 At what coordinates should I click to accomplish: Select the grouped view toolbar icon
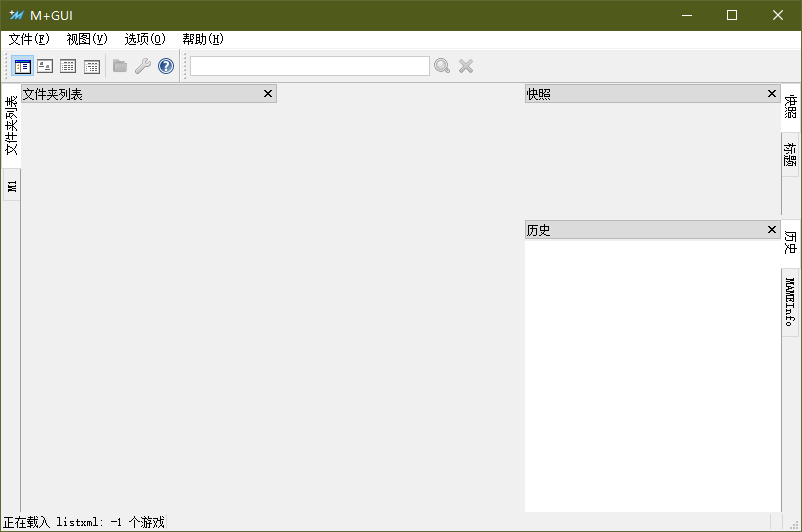pyautogui.click(x=92, y=66)
